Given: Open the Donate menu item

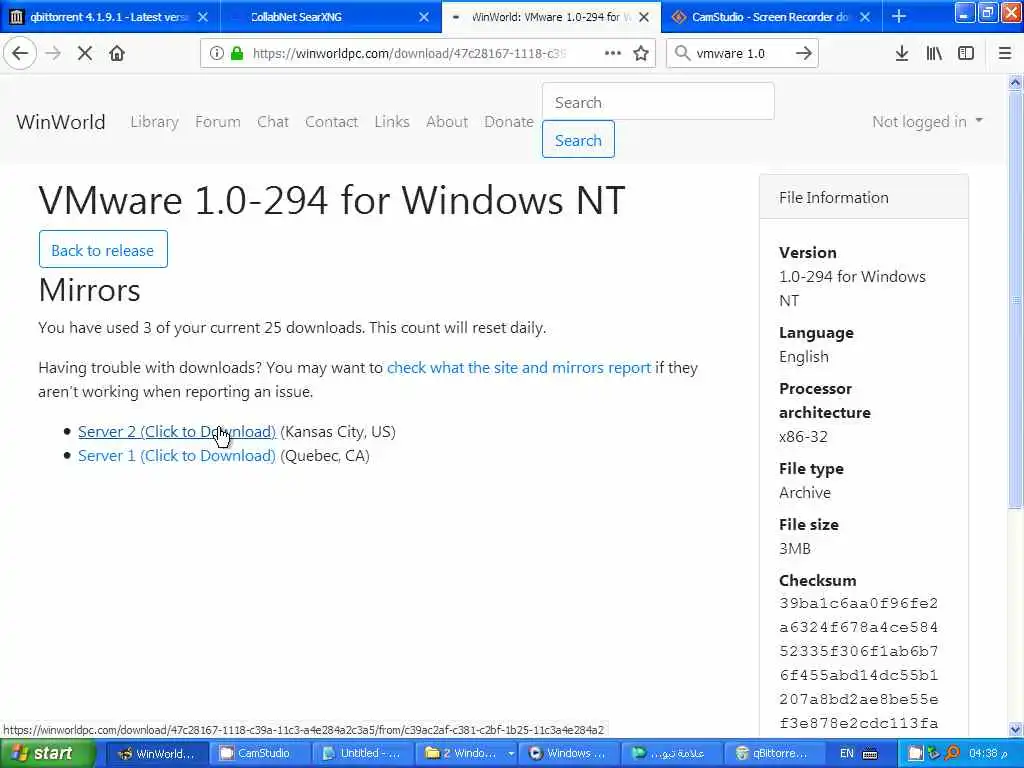Looking at the screenshot, I should point(509,121).
